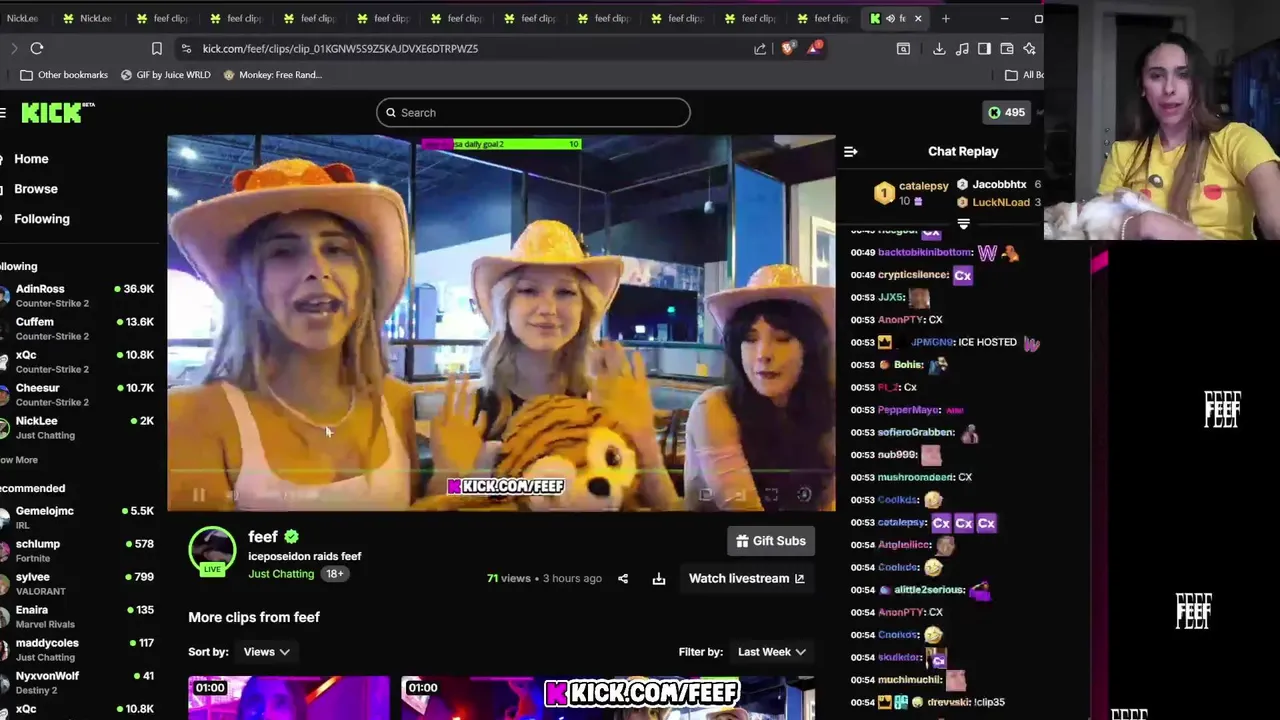Pause the clip with the player pause button
1280x720 pixels.
(x=199, y=494)
